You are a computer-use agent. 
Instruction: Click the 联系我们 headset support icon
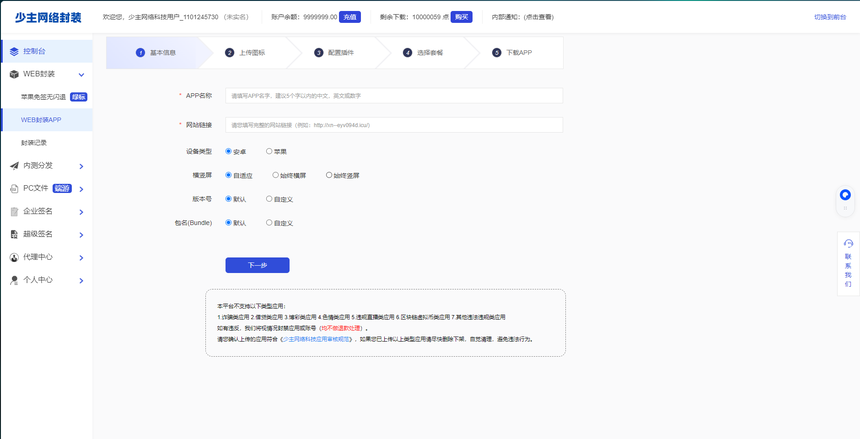(848, 243)
